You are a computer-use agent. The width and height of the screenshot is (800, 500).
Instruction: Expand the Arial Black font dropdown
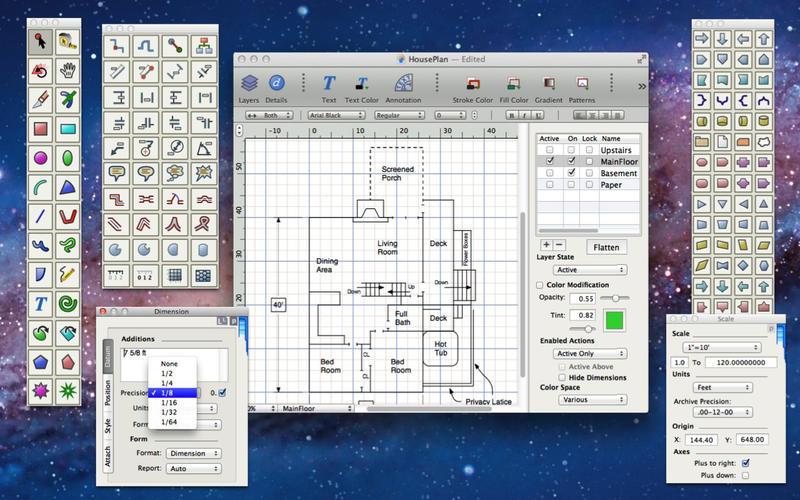pyautogui.click(x=336, y=115)
